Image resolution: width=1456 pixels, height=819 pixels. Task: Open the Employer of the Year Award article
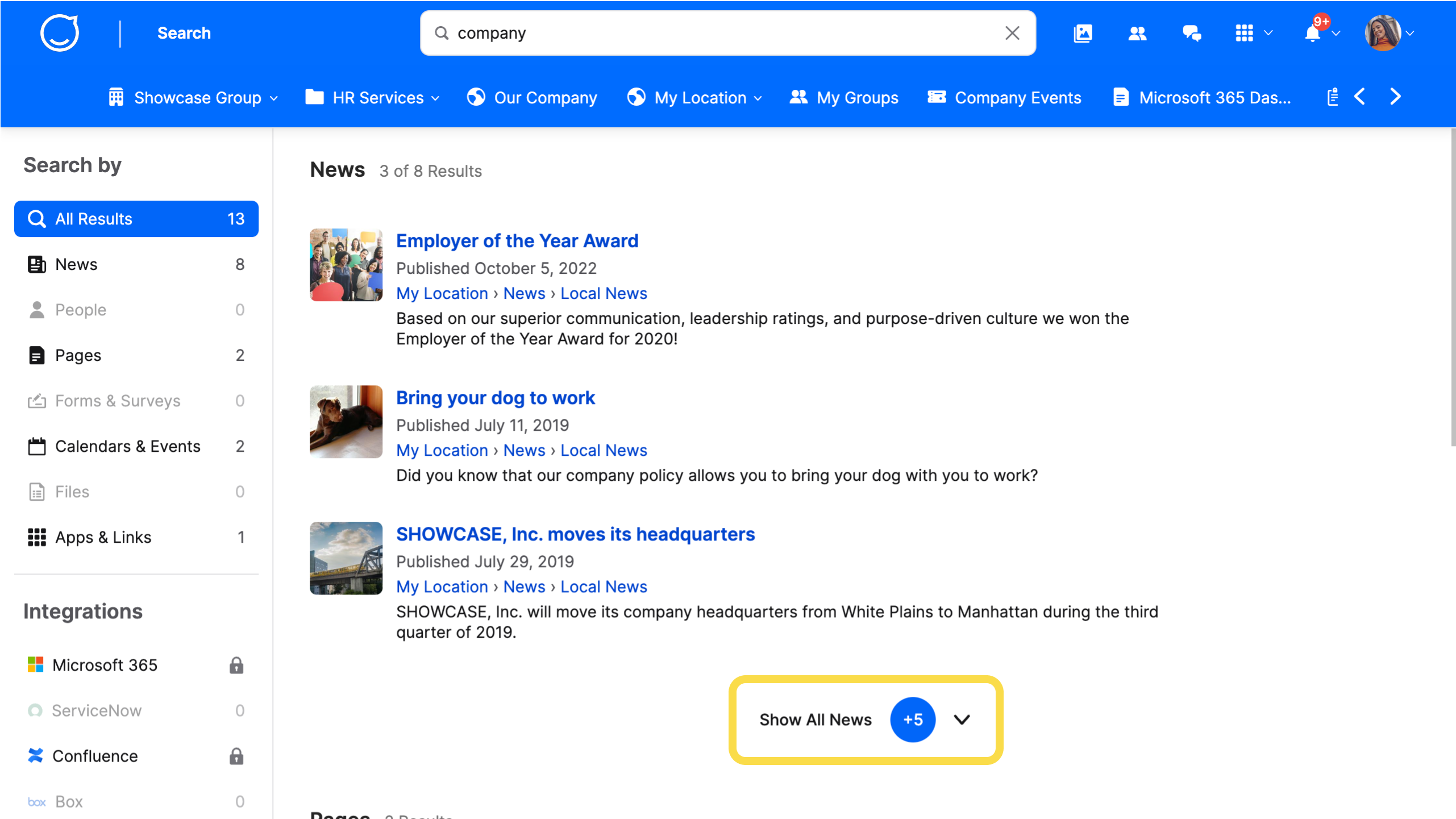[517, 241]
